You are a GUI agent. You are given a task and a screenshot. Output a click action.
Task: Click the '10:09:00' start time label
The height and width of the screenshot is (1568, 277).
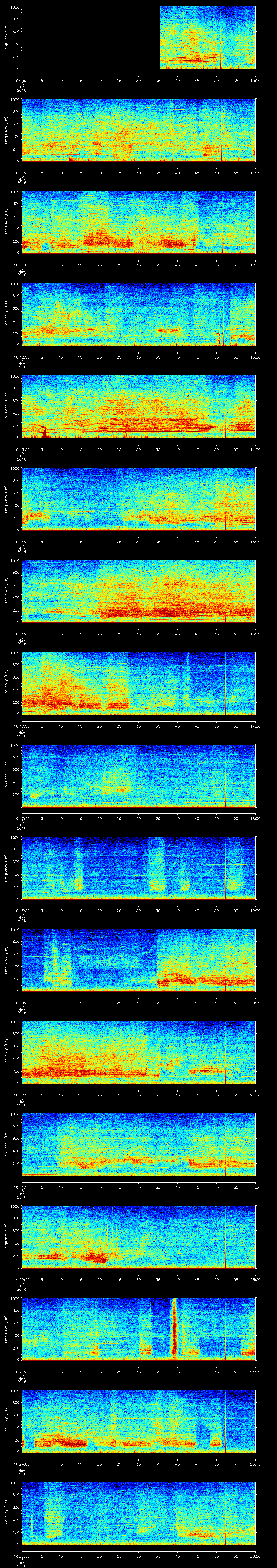21,80
